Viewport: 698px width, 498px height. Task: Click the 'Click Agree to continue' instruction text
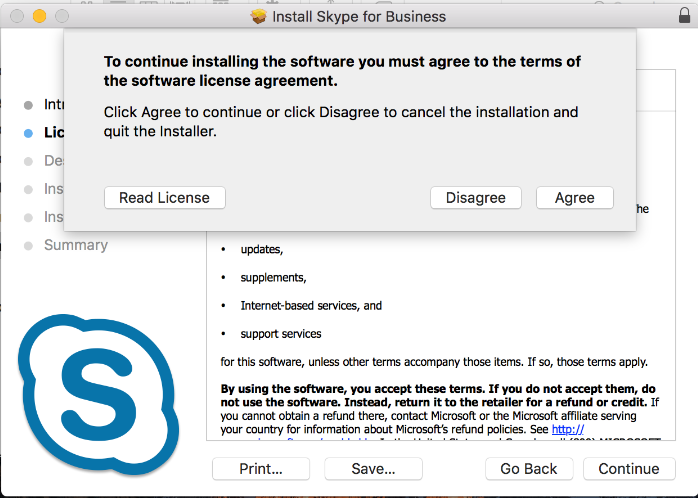(341, 121)
